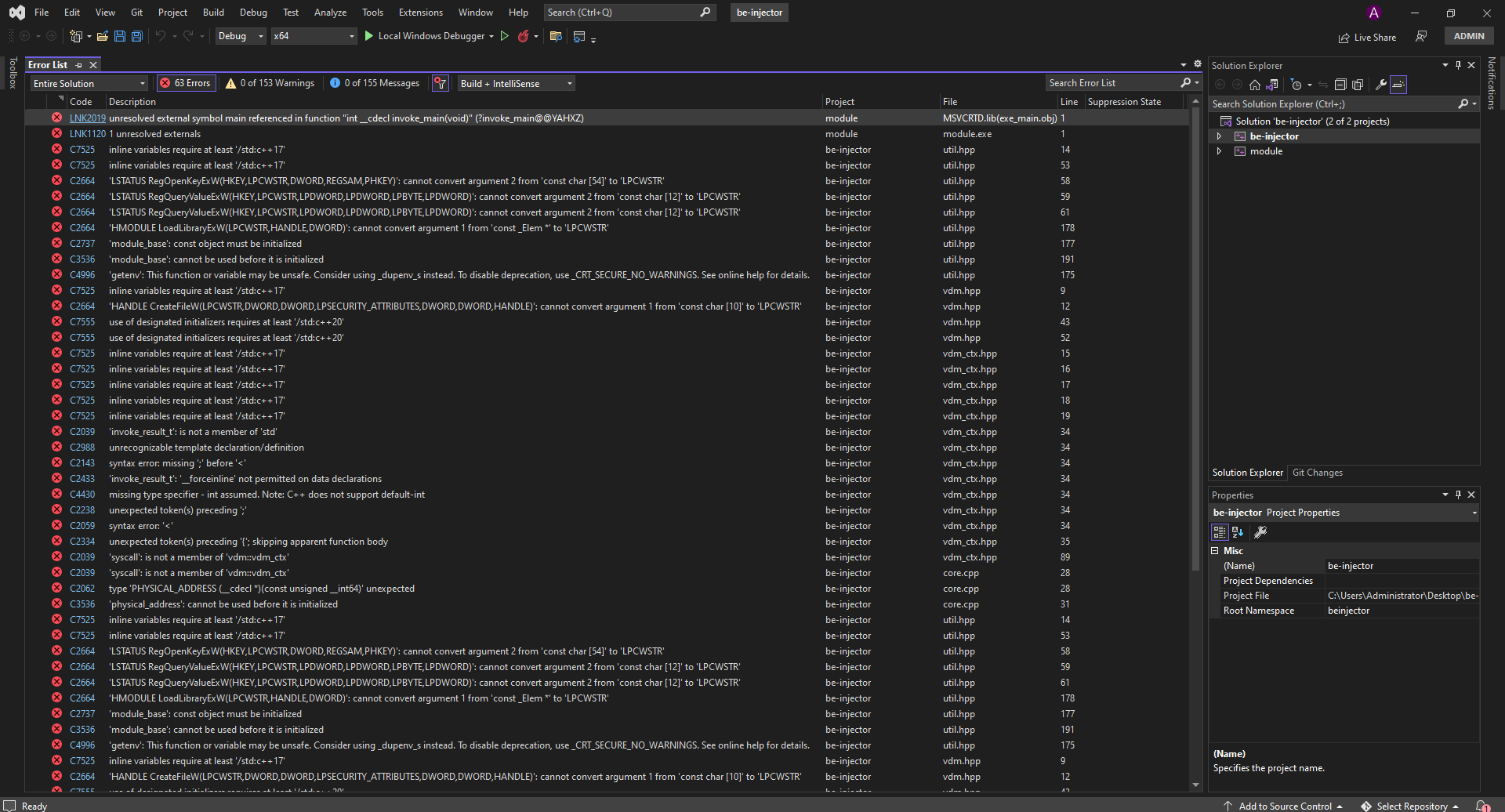Open the Extensions menu
Screen dimensions: 1505x812
(421, 13)
